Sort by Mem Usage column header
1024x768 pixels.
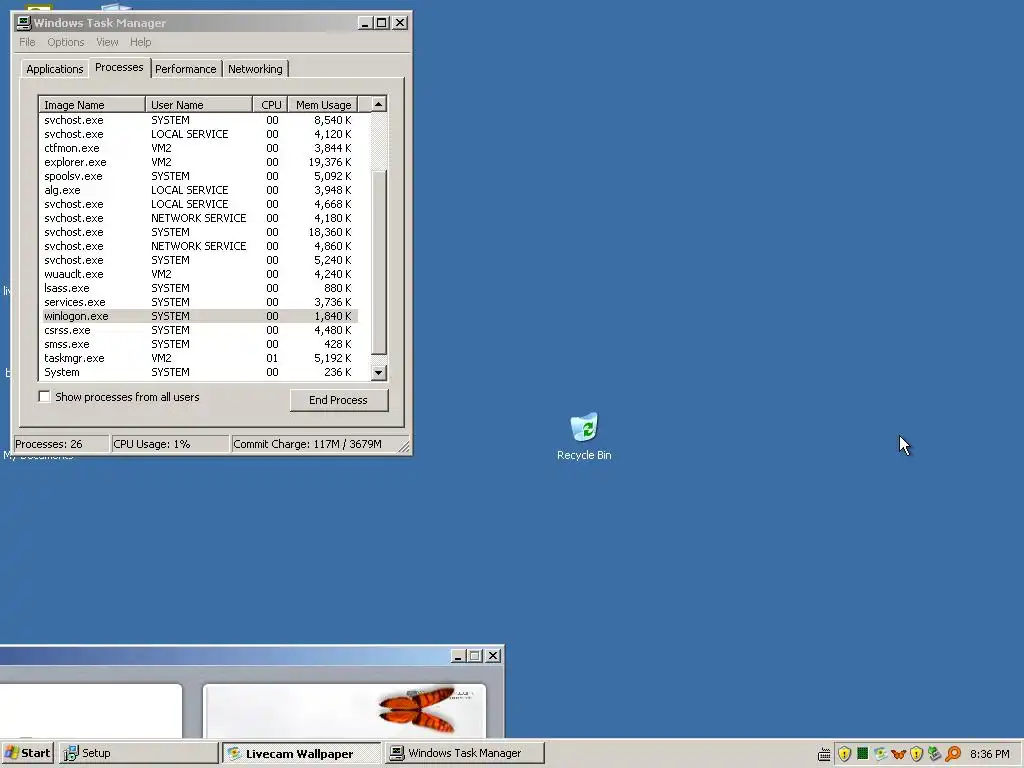pyautogui.click(x=323, y=104)
